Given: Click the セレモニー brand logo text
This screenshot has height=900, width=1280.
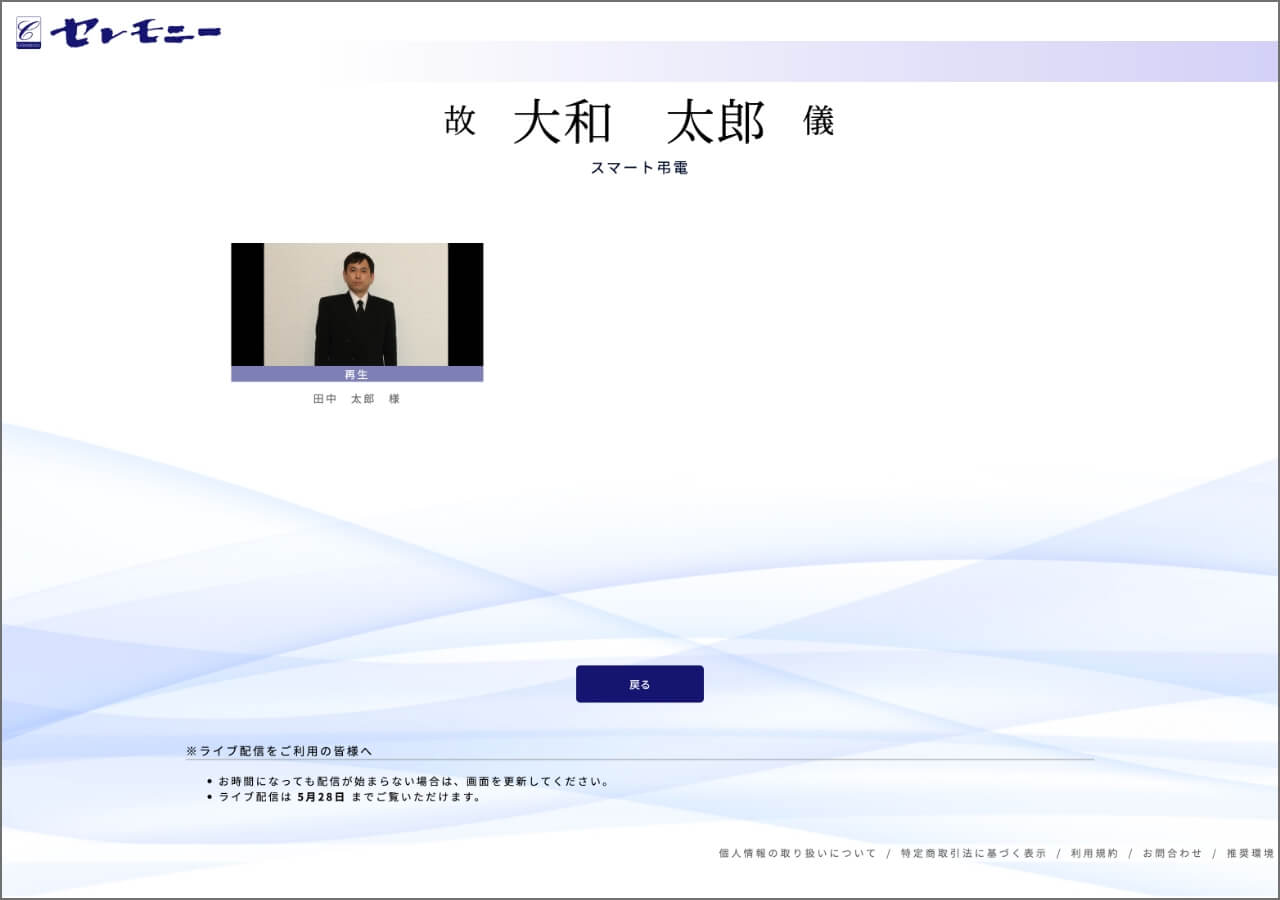Looking at the screenshot, I should [135, 33].
